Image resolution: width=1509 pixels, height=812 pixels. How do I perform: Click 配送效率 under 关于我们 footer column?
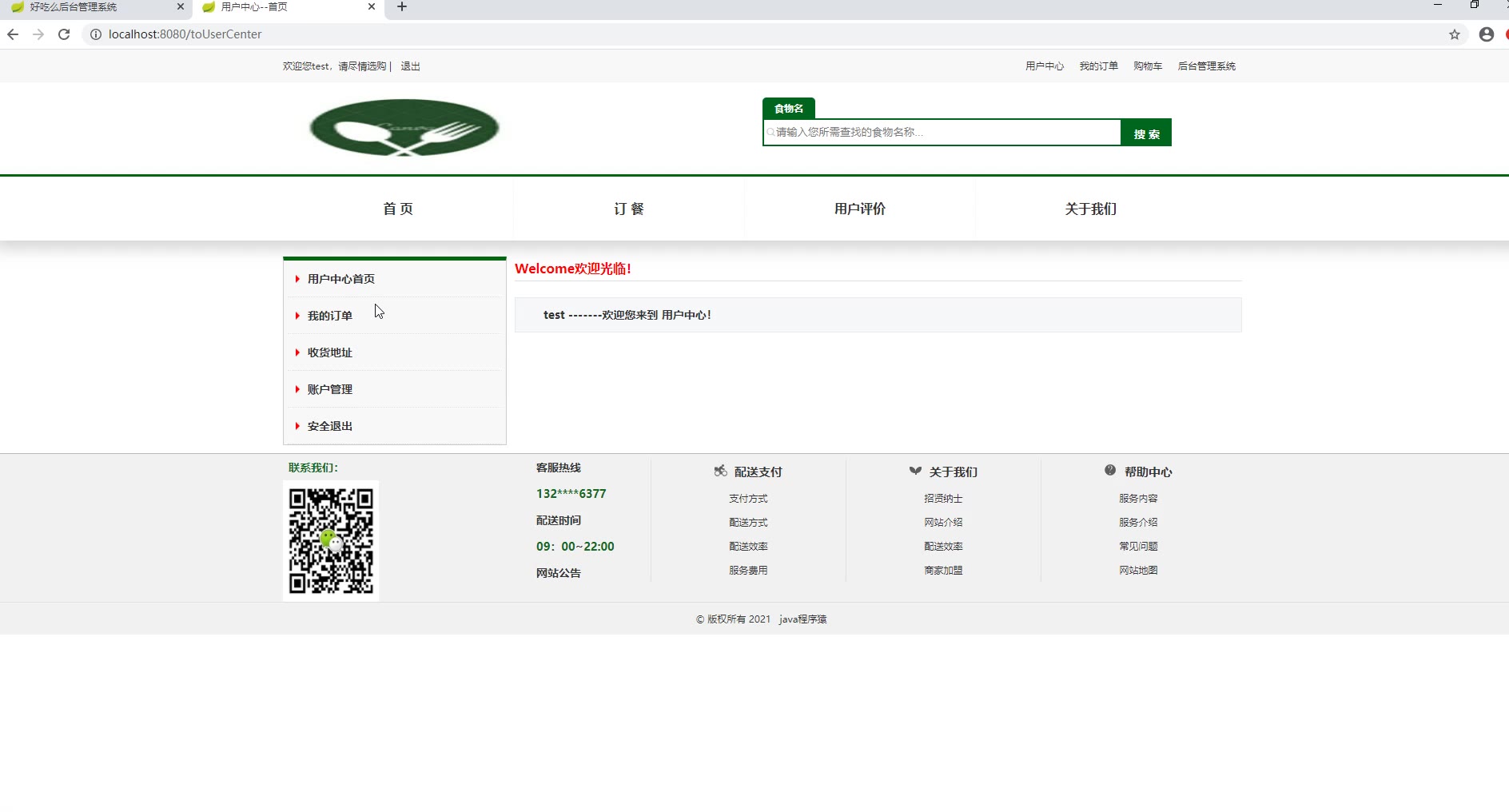click(943, 547)
